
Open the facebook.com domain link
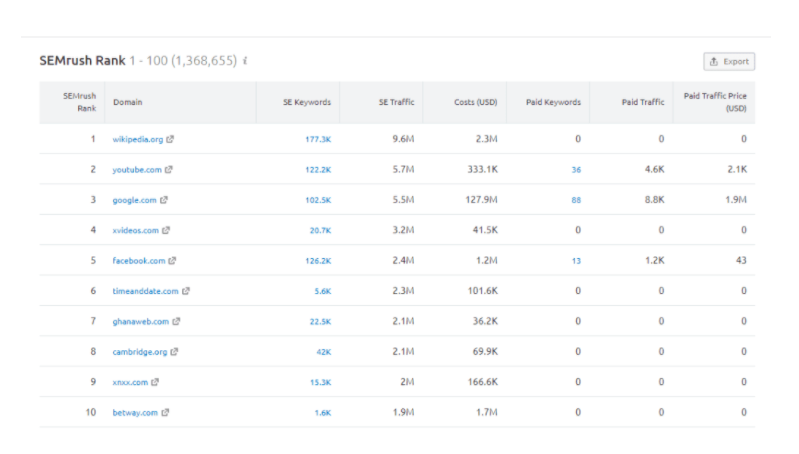pyautogui.click(x=139, y=261)
